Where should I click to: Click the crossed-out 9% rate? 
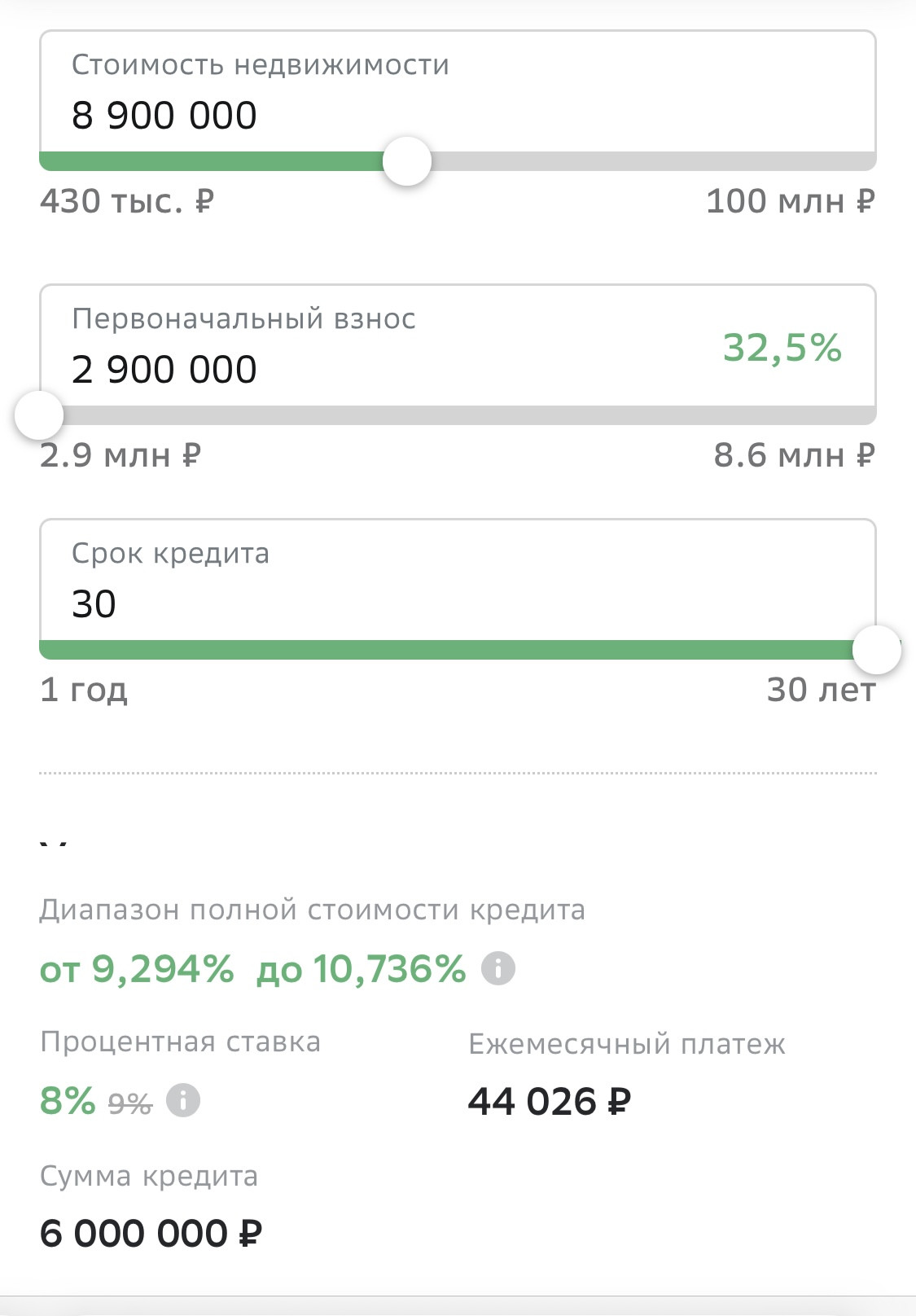pyautogui.click(x=130, y=1104)
